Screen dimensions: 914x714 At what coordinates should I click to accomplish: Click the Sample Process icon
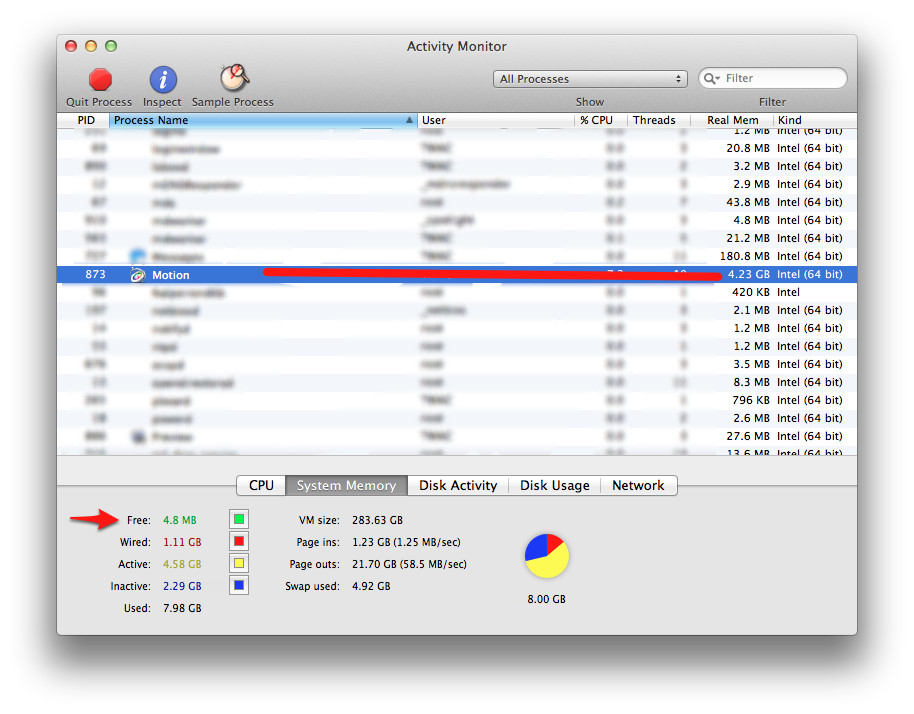coord(234,78)
